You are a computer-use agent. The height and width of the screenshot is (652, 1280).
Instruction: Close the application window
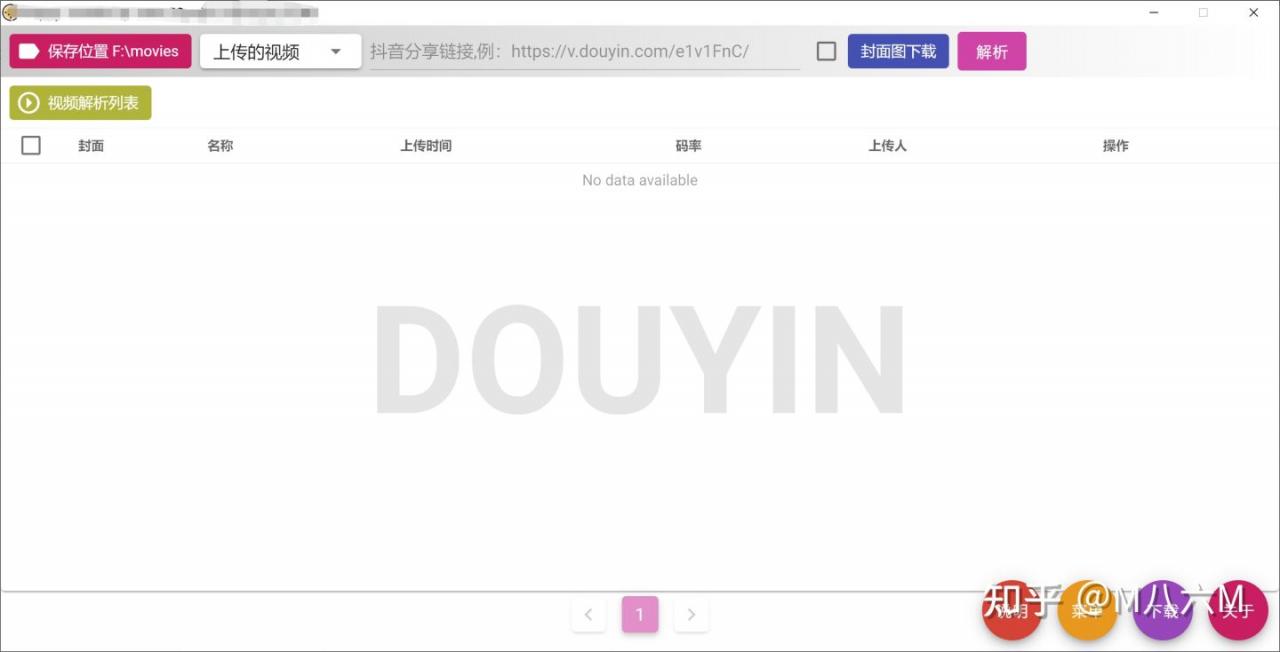1253,13
